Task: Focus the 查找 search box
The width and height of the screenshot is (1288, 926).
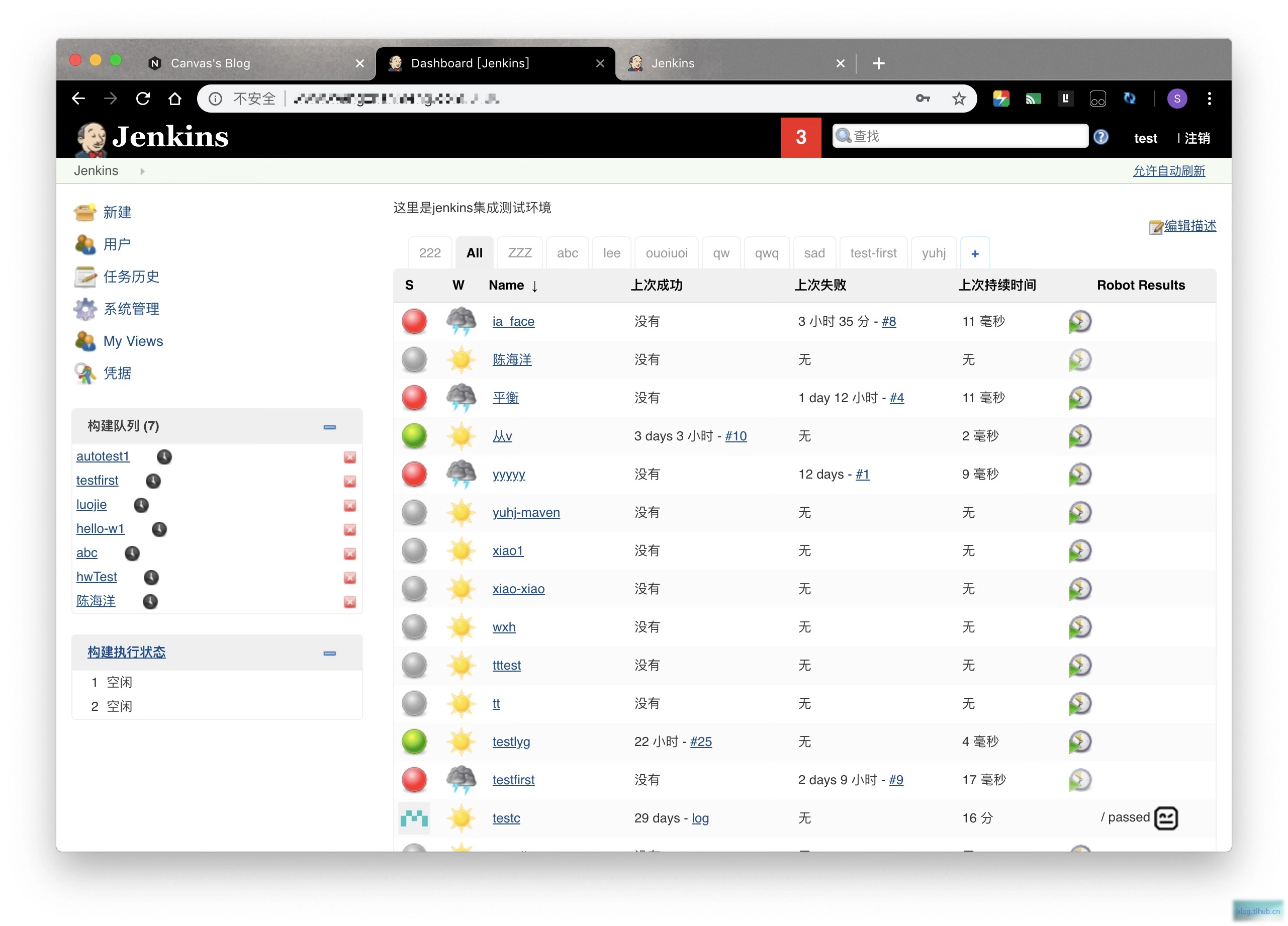Action: point(960,136)
